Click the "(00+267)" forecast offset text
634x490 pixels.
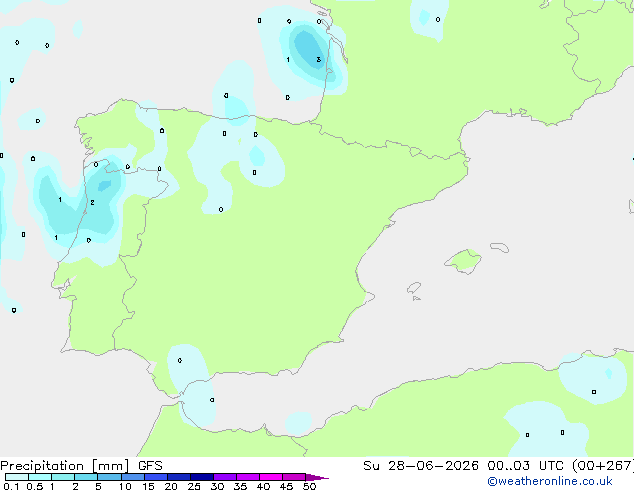pyautogui.click(x=603, y=466)
